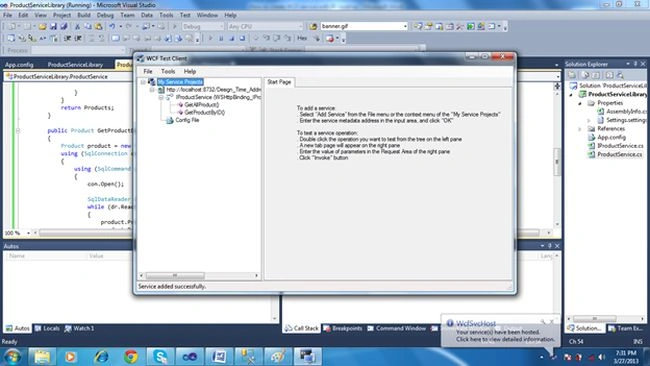
Task: Click the Save icon in Visual Studio toolbar
Action: 53,26
